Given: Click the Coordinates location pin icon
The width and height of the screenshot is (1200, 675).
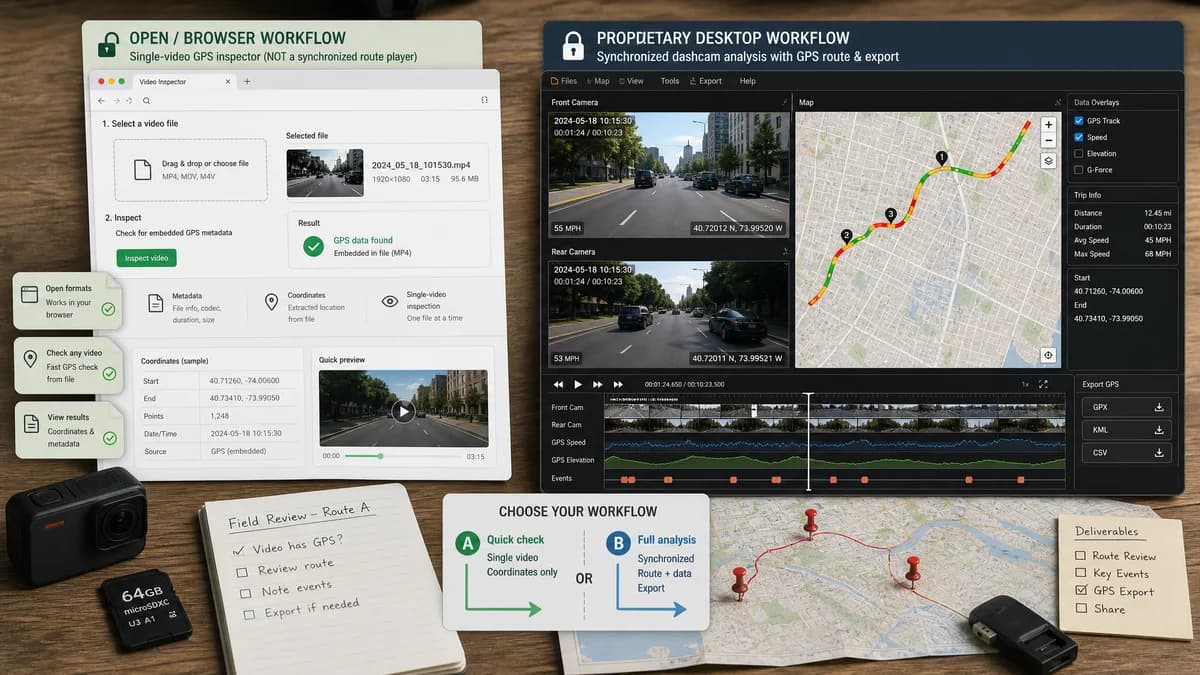Looking at the screenshot, I should 270,302.
